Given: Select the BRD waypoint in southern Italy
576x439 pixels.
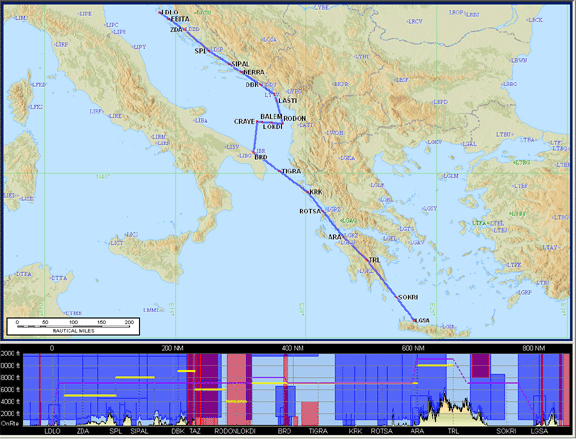Looking at the screenshot, I should tap(261, 157).
